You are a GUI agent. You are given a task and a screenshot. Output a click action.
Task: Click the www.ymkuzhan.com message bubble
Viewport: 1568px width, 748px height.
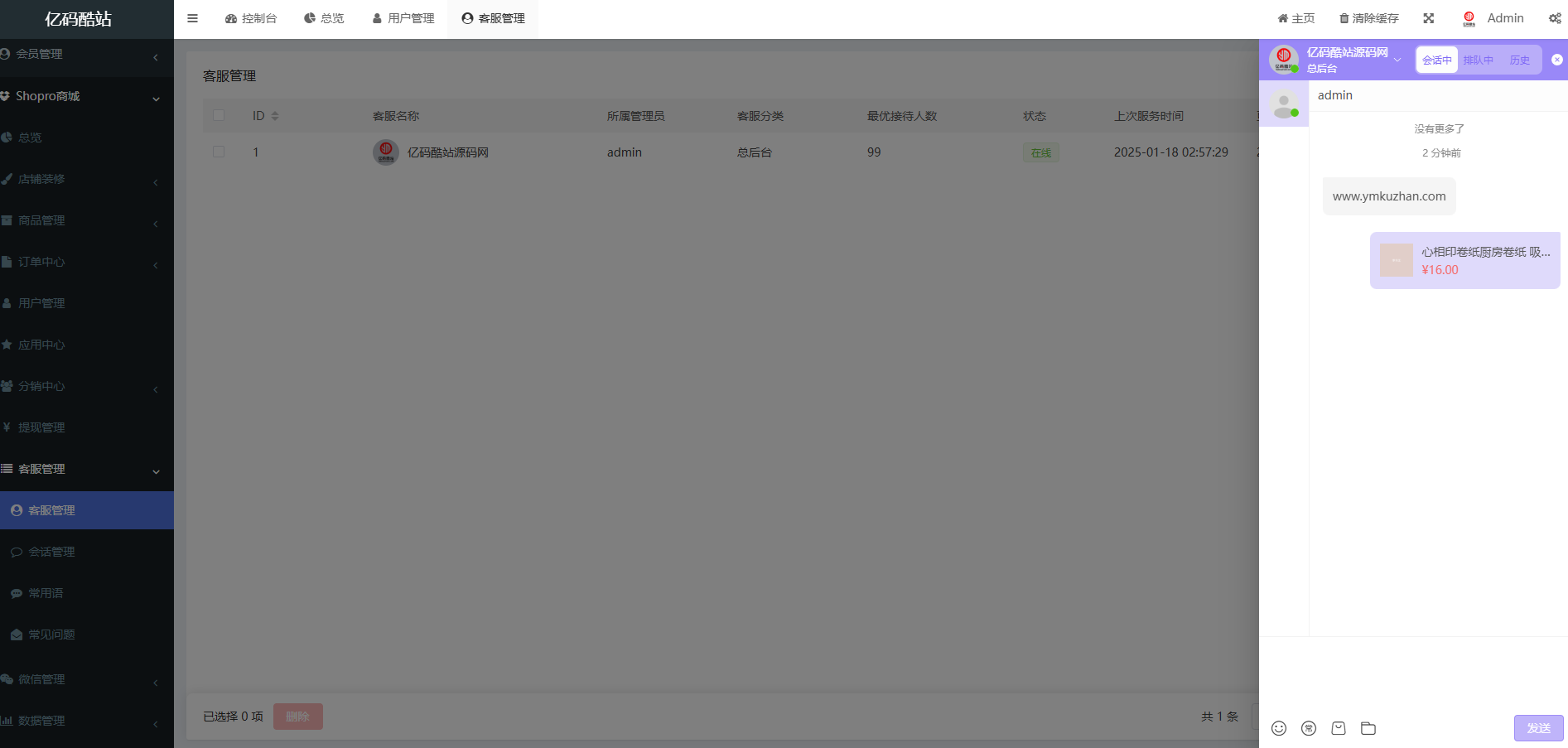click(x=1389, y=196)
